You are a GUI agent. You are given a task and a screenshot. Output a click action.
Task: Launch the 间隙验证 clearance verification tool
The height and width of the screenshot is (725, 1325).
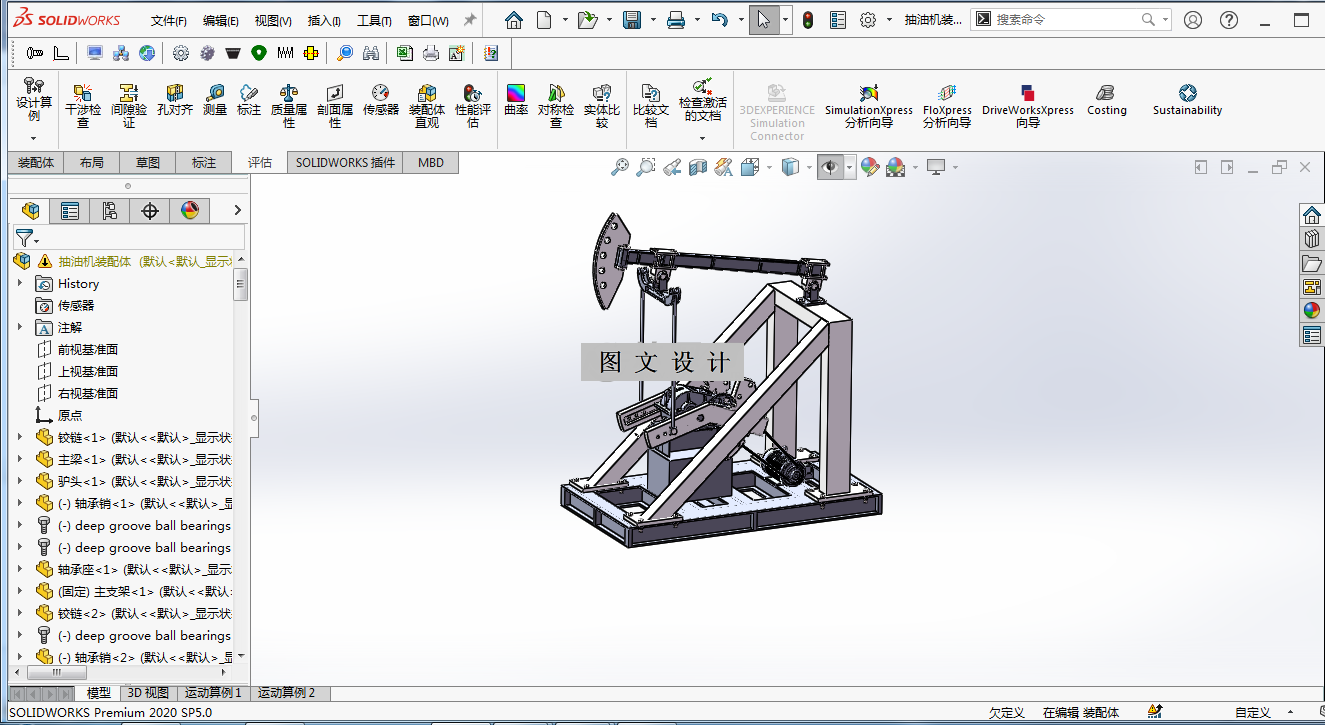[129, 105]
